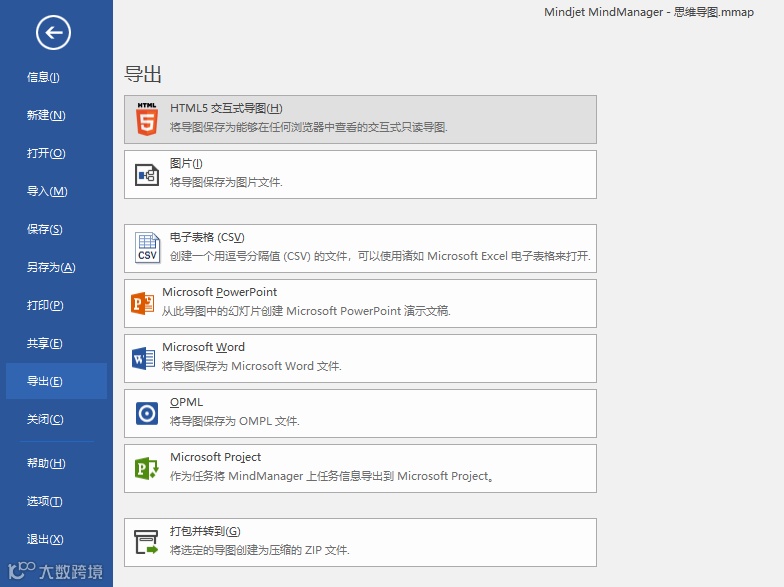The width and height of the screenshot is (784, 587).
Task: Open the 信息(I) menu item
Action: (43, 77)
